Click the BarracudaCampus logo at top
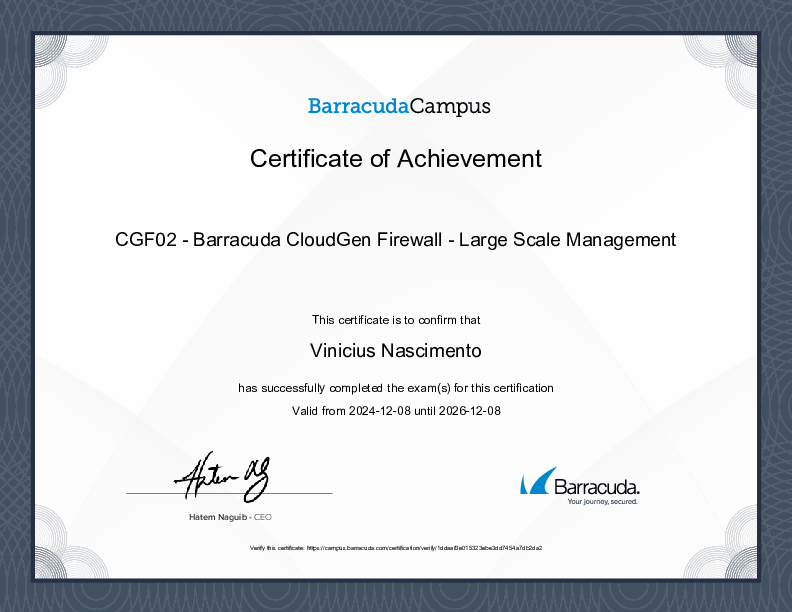The image size is (792, 612). (398, 106)
